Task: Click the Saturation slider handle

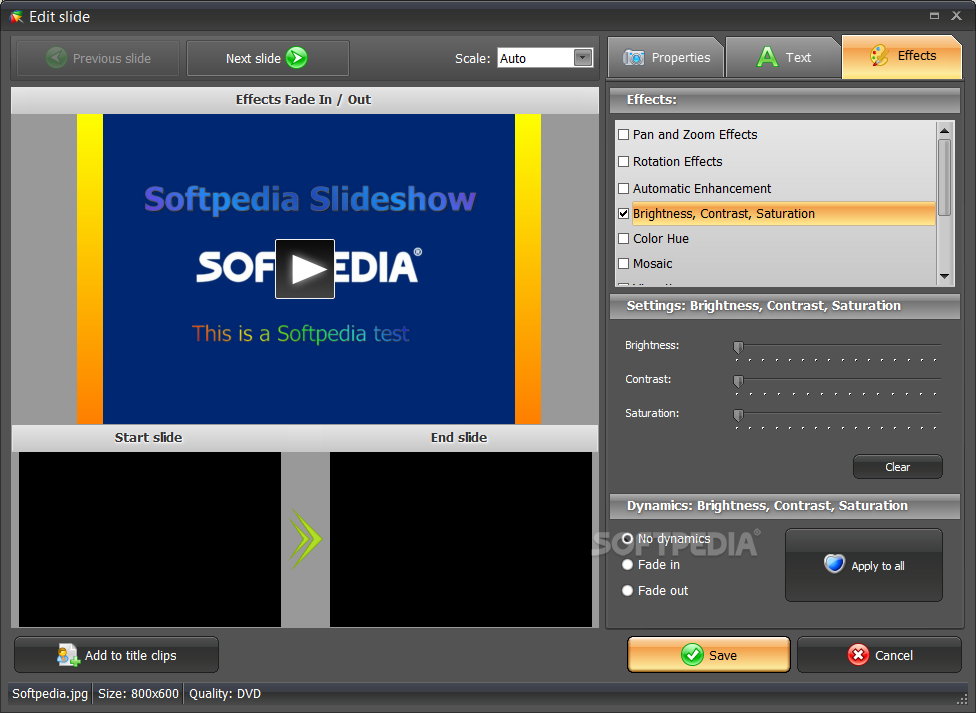Action: pos(738,415)
